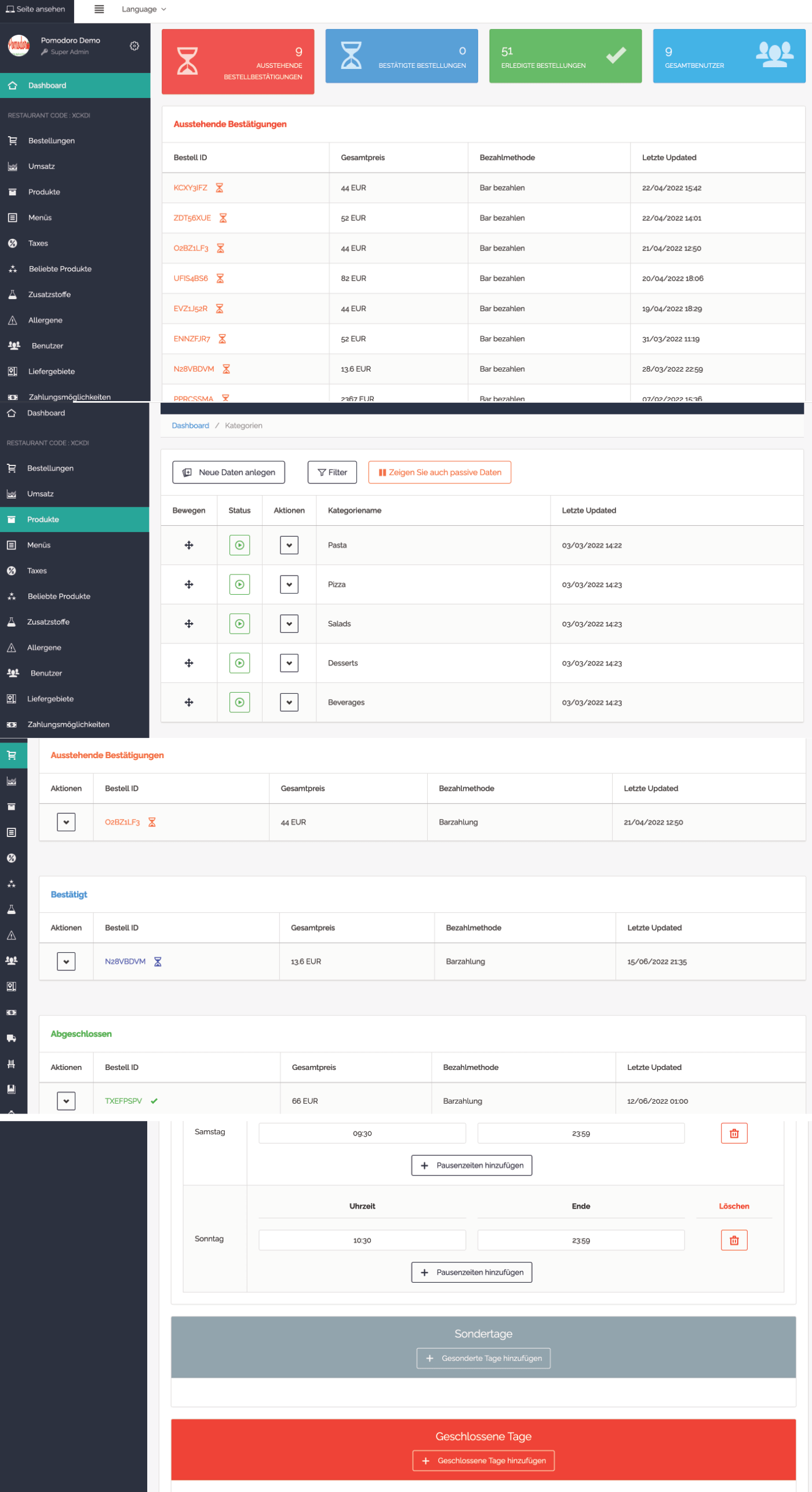Open the Language dropdown
This screenshot has width=812, height=1492.
(x=144, y=9)
